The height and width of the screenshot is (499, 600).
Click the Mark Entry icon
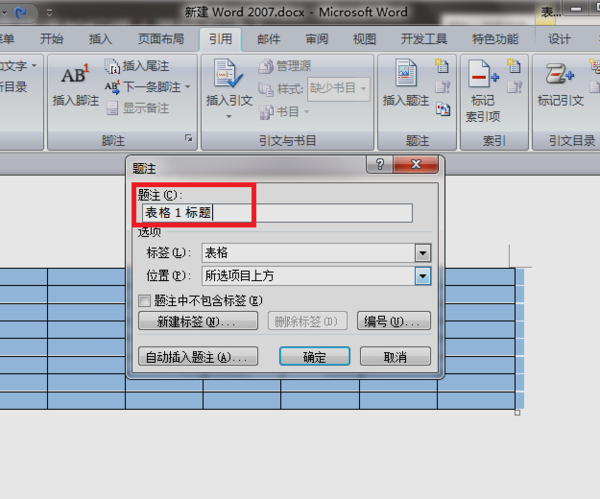coord(483,73)
